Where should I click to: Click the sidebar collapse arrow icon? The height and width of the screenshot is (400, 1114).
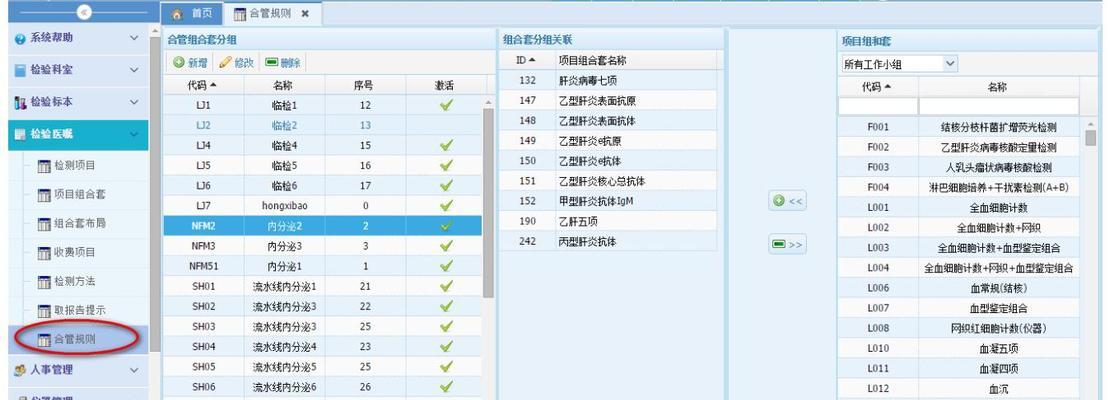tap(84, 13)
